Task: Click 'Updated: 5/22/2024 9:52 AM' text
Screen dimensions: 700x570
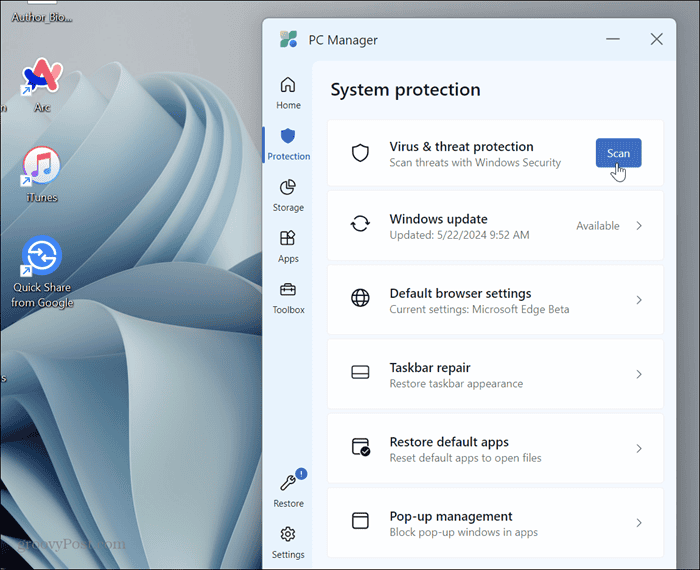Action: point(459,235)
